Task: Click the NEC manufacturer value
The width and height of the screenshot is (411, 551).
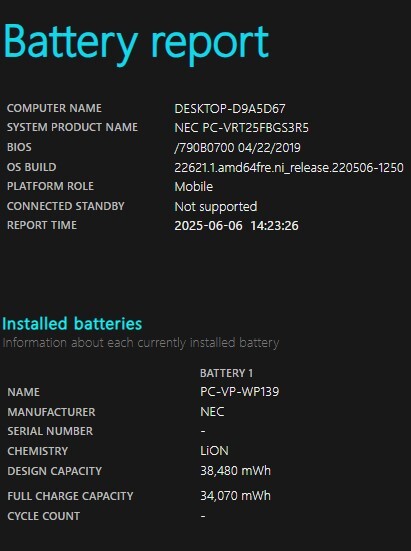Action: [x=212, y=411]
